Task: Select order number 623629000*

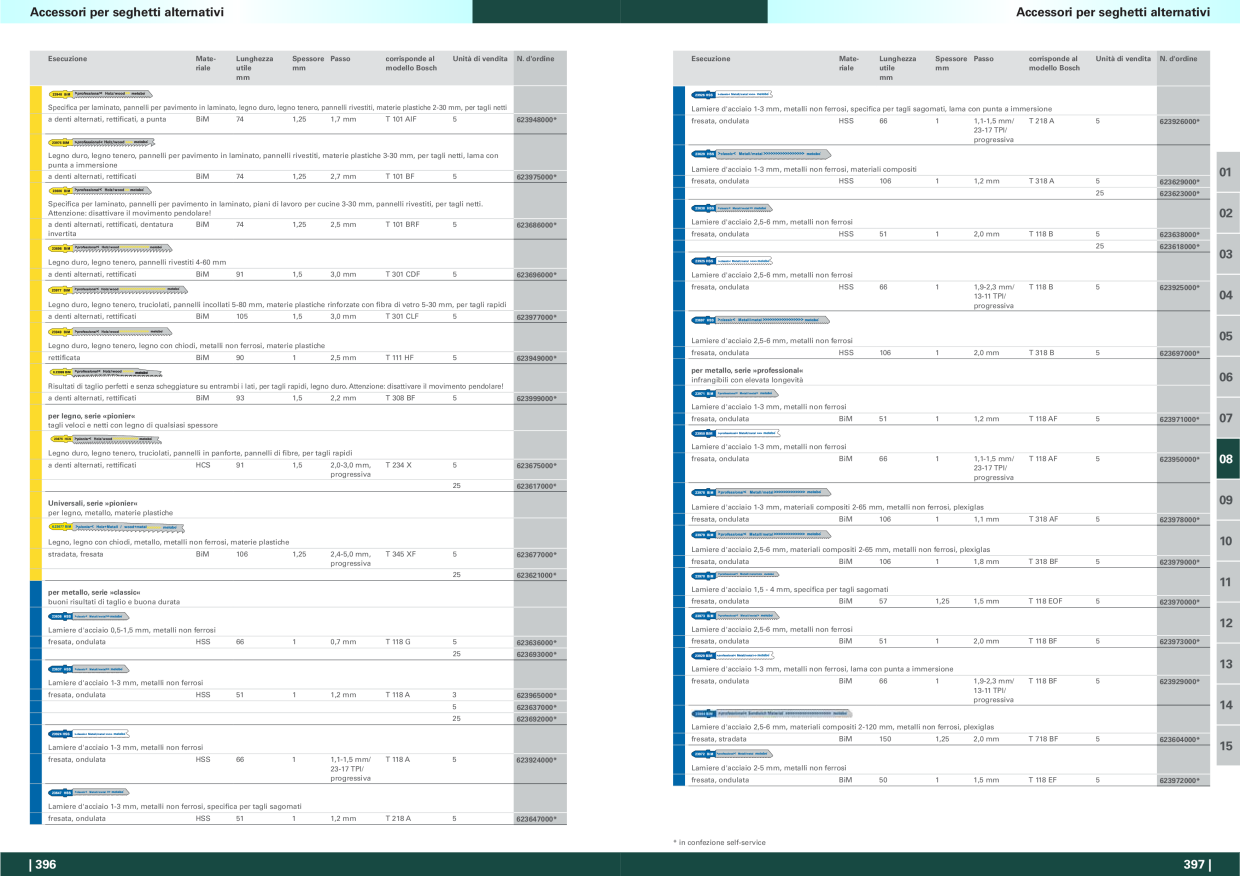Action: pos(1179,182)
